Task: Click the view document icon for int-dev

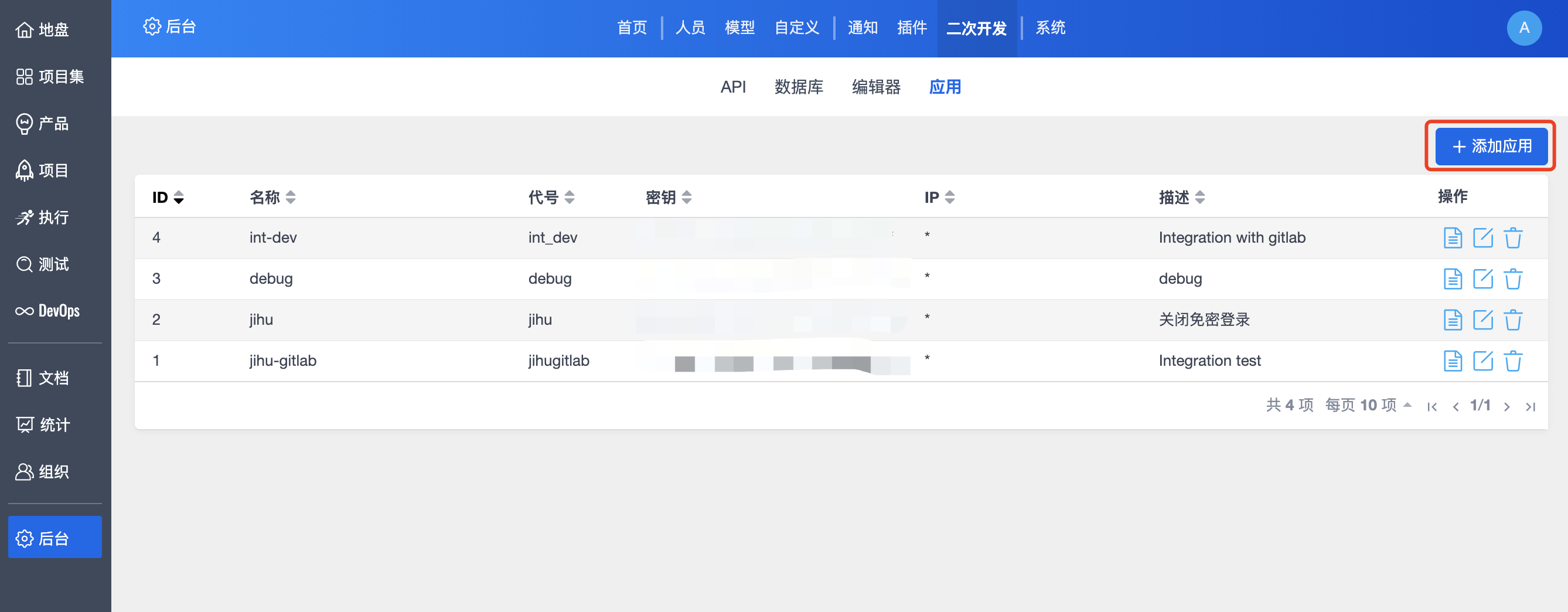Action: 1453,238
